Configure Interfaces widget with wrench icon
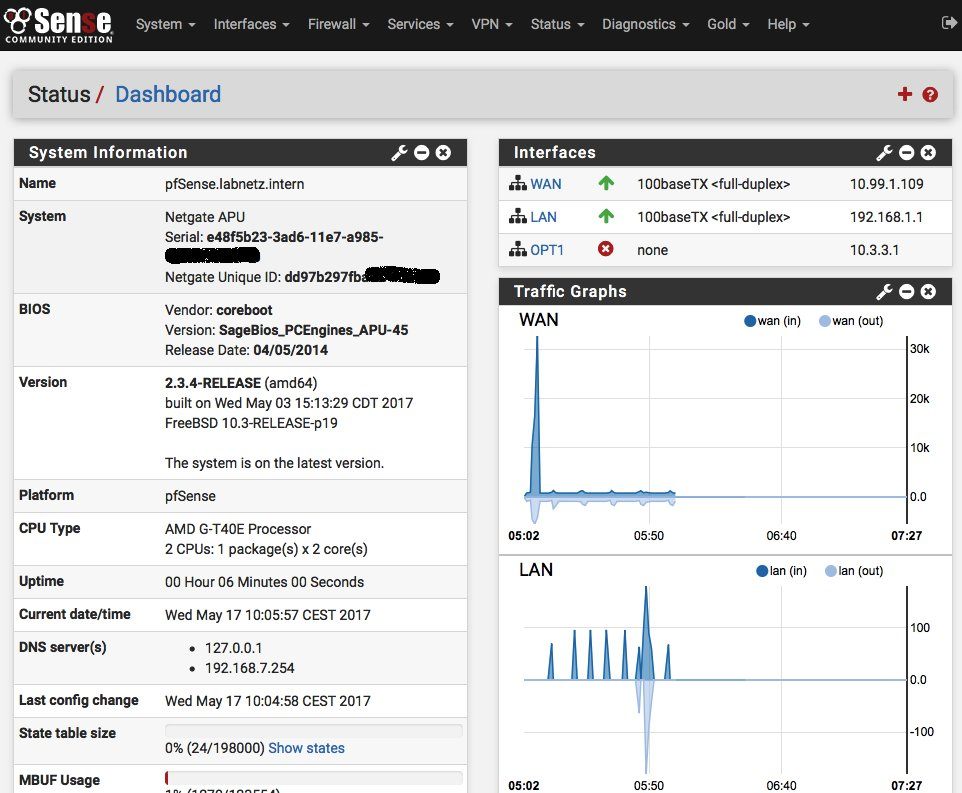Viewport: 962px width, 793px height. click(x=884, y=153)
